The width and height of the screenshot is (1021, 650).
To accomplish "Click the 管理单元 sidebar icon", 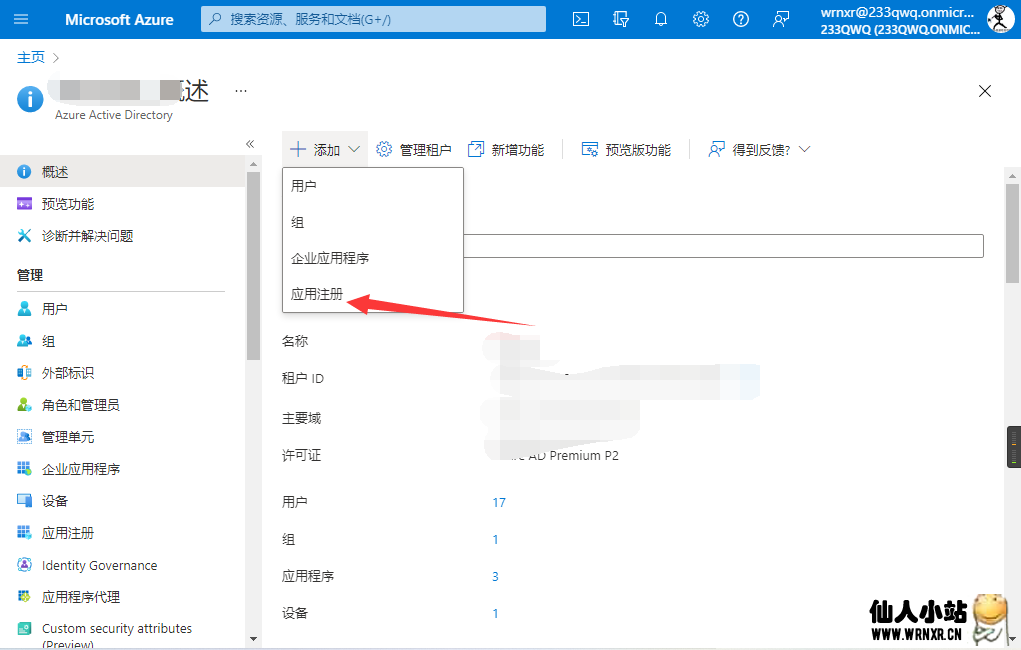I will coord(24,436).
